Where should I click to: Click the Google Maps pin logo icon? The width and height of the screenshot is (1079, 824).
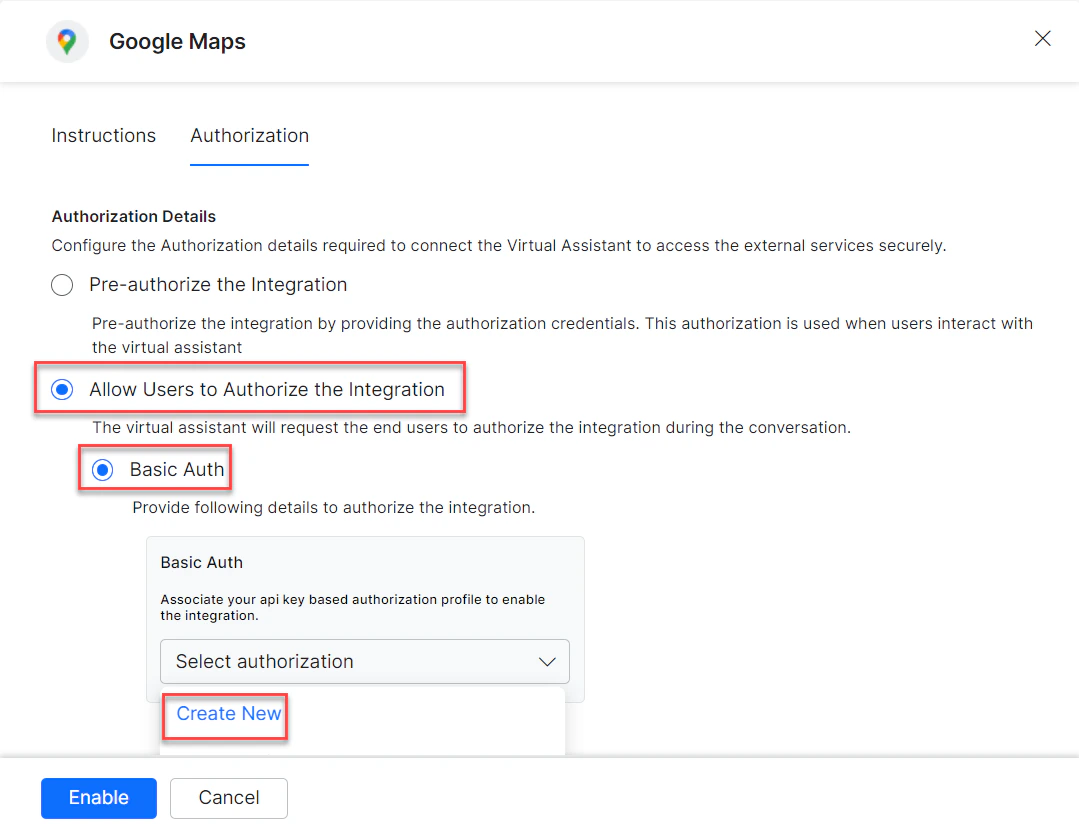pyautogui.click(x=67, y=41)
